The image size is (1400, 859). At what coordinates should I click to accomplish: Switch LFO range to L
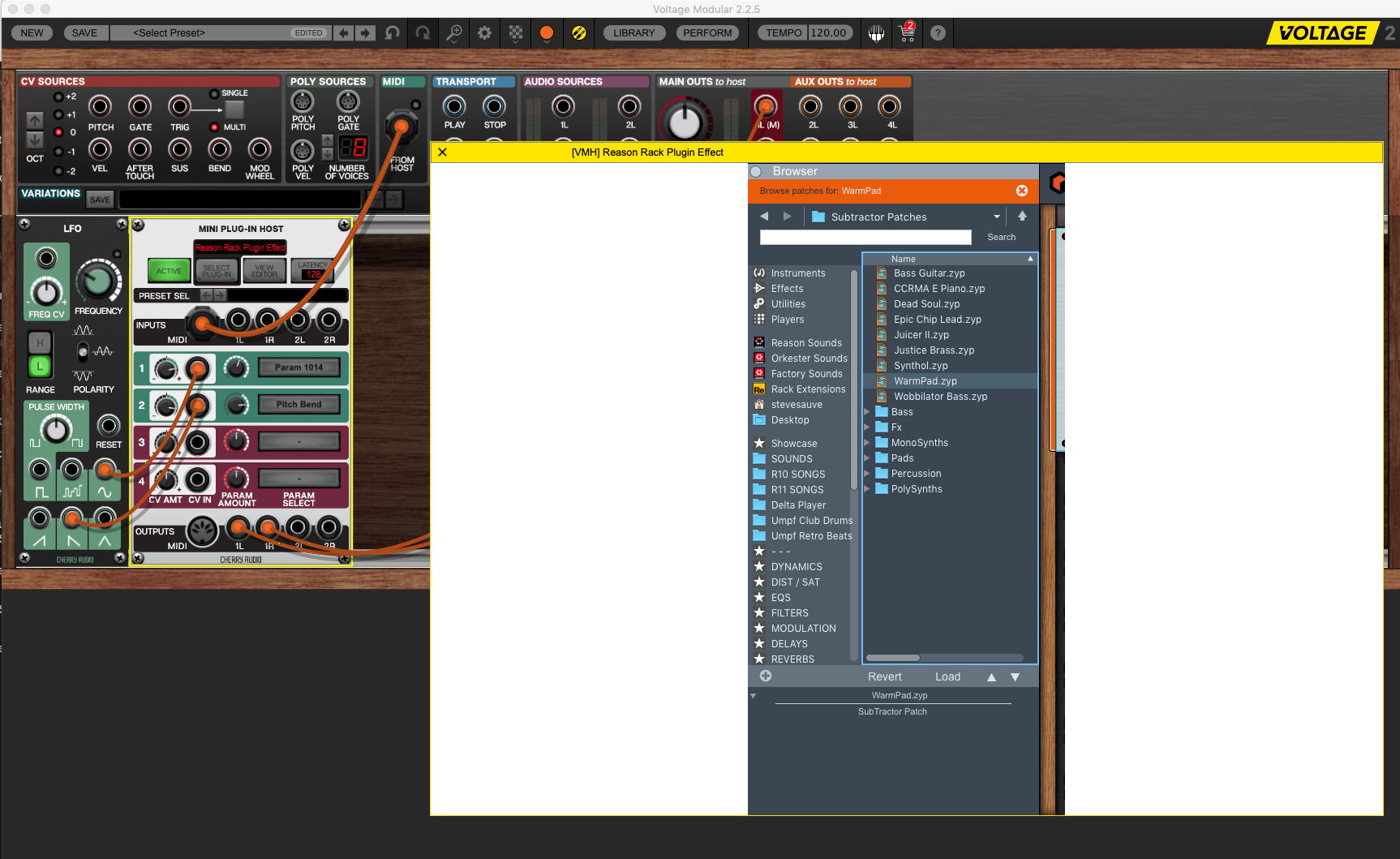[x=39, y=367]
